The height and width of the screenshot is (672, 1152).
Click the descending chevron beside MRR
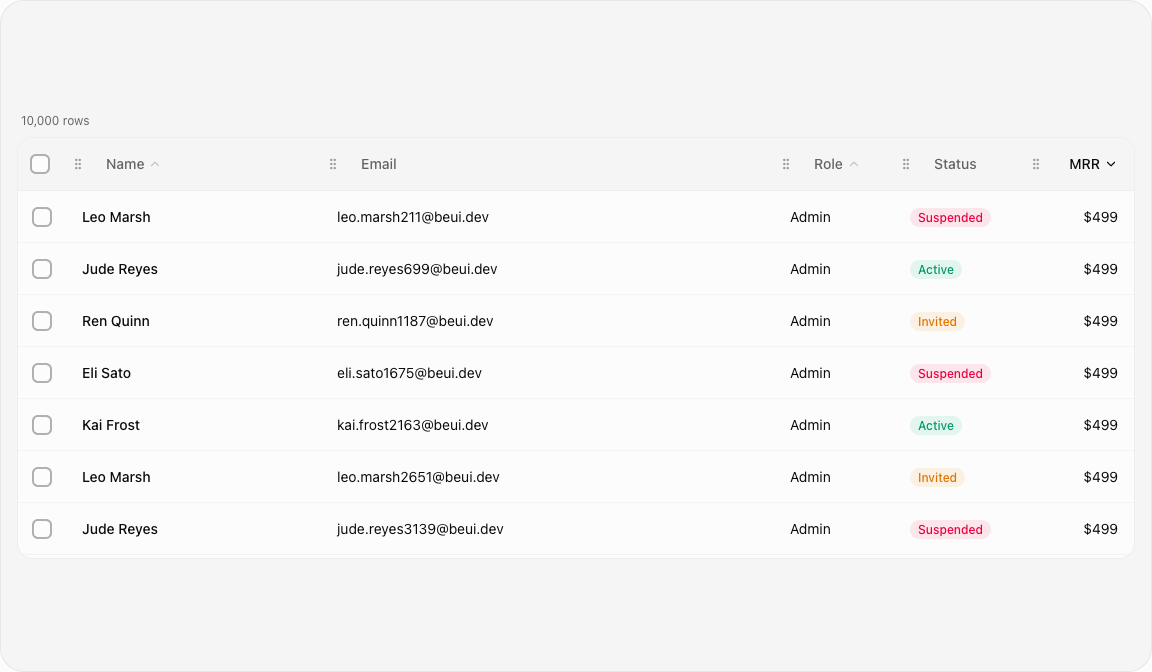tap(1111, 165)
